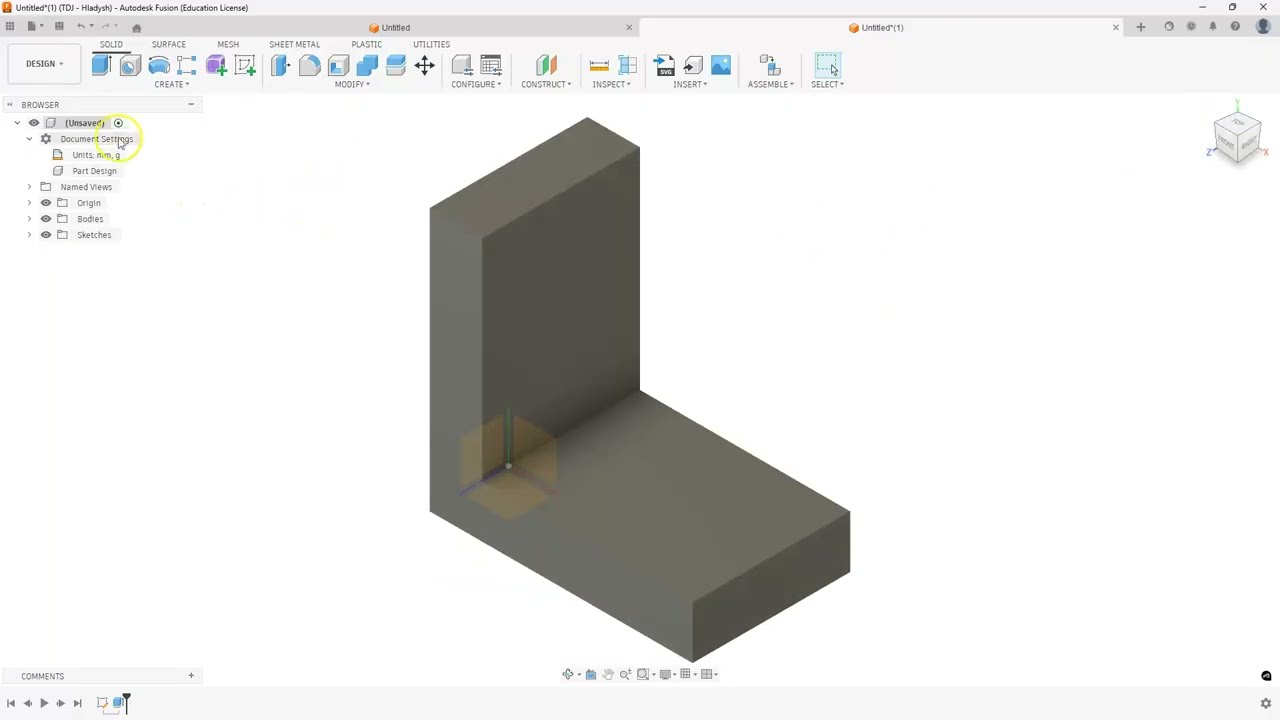The width and height of the screenshot is (1280, 720).
Task: Click the Insert SVG icon
Action: click(x=664, y=66)
